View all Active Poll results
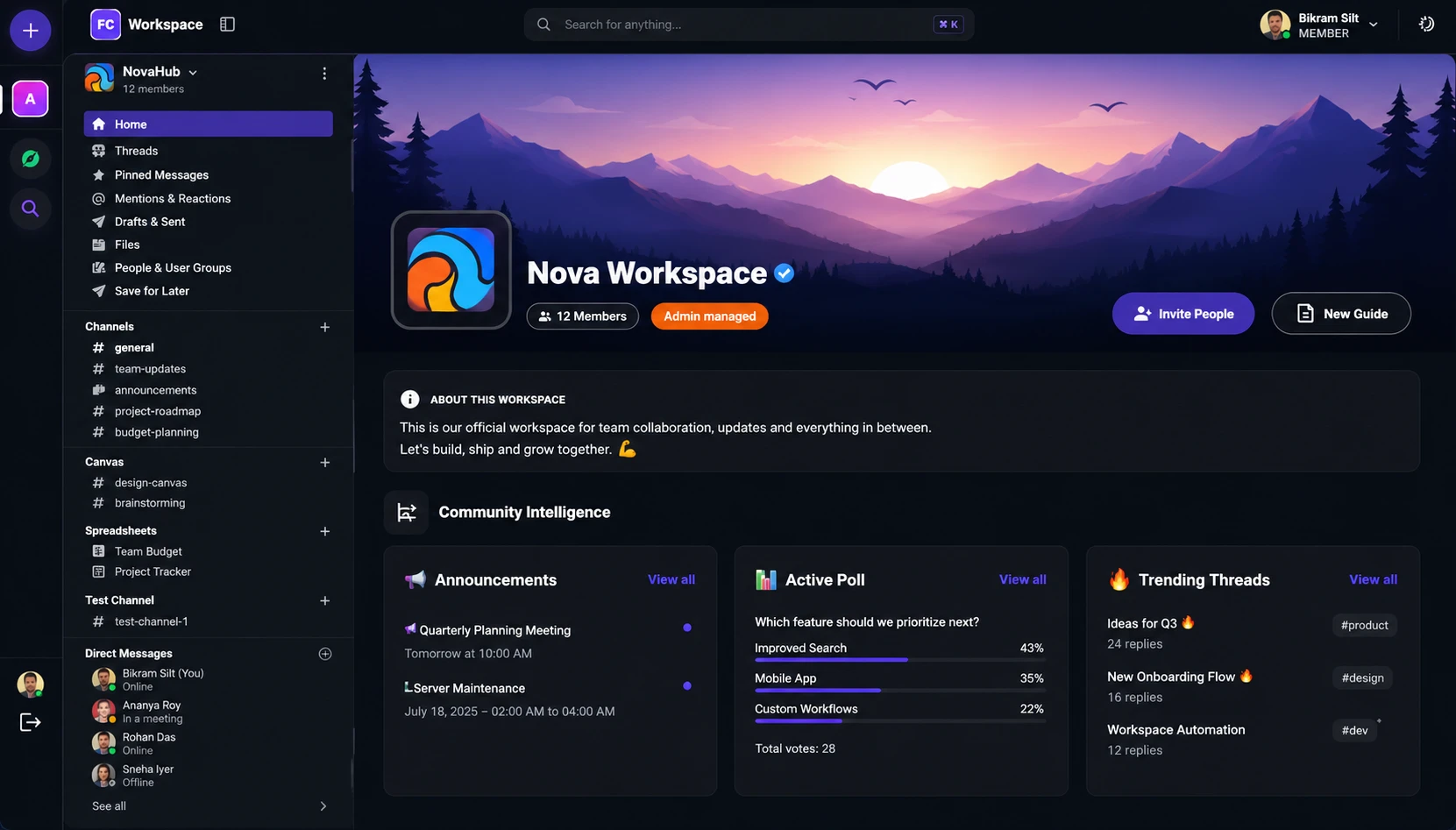Image resolution: width=1456 pixels, height=830 pixels. (1023, 580)
